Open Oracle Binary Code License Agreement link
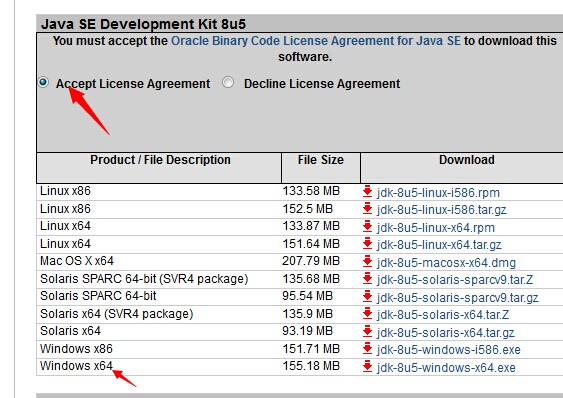The image size is (563, 398). (316, 41)
